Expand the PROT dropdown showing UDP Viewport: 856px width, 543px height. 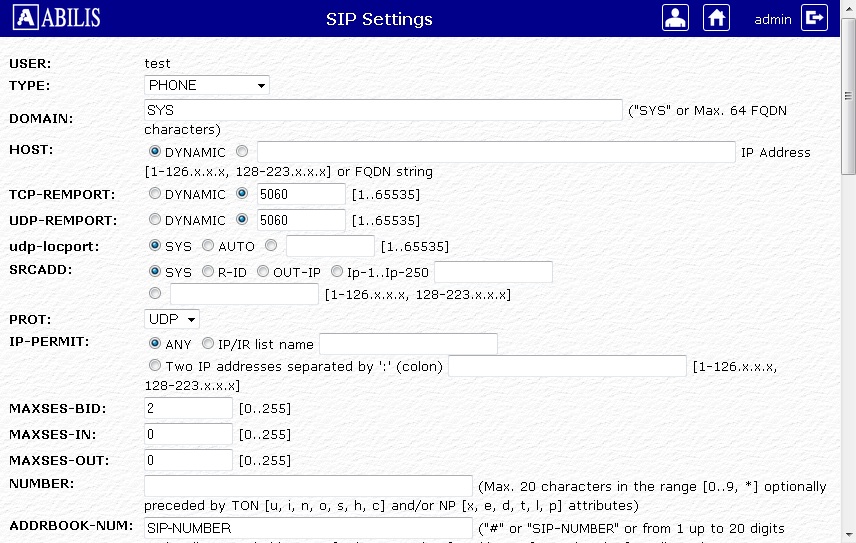coord(172,318)
